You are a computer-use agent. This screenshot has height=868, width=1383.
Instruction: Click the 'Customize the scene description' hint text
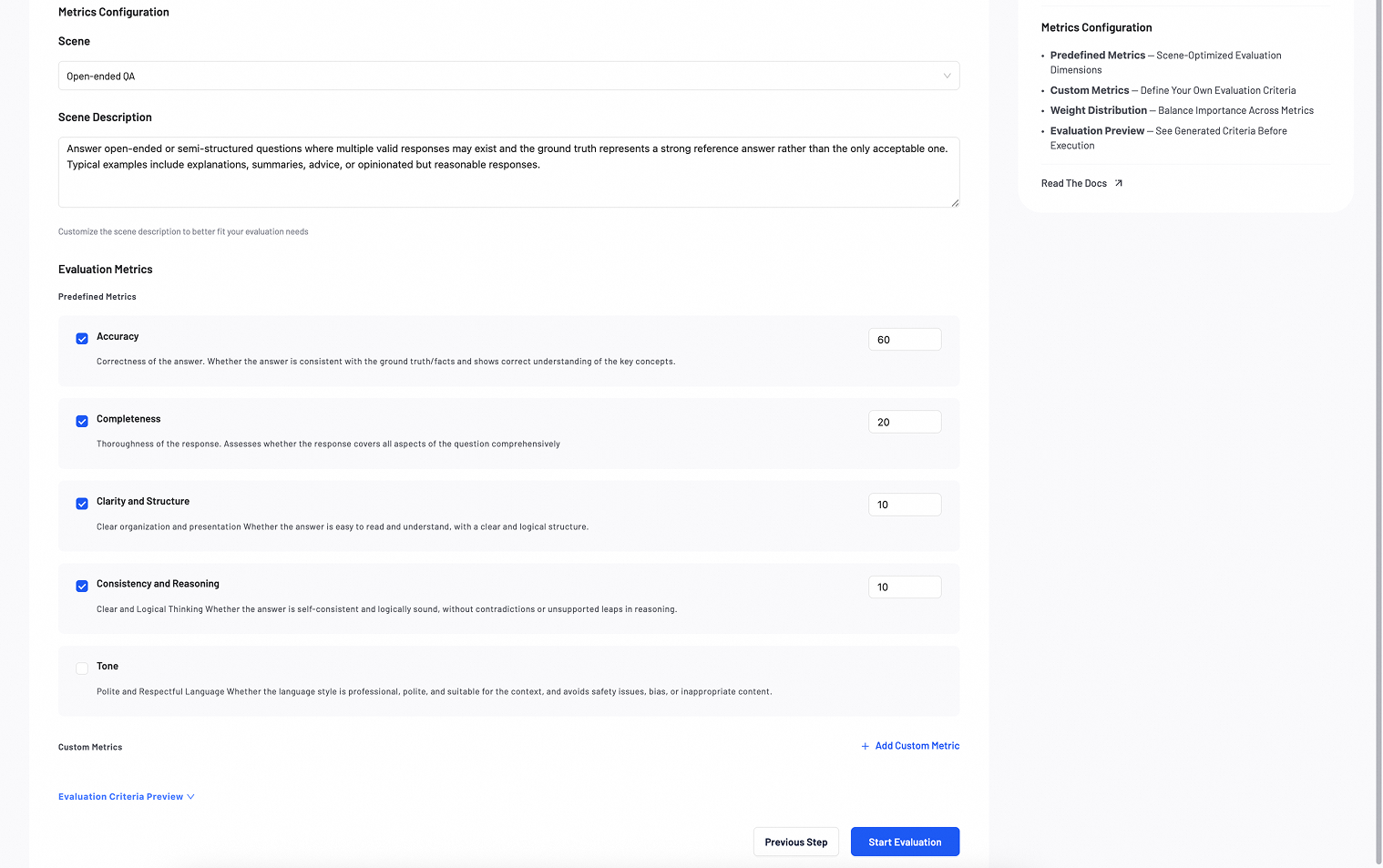point(183,232)
